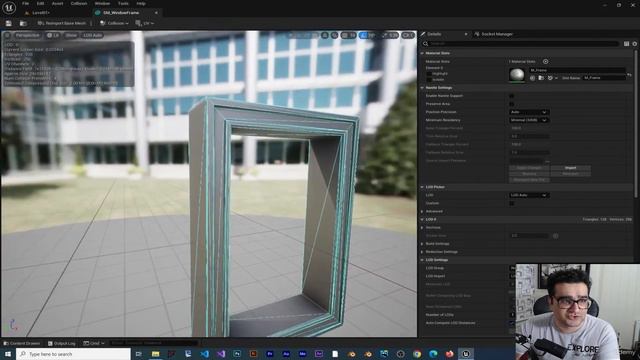Open the Collision toolbar dropdown
This screenshot has width=640, height=360.
tap(114, 23)
